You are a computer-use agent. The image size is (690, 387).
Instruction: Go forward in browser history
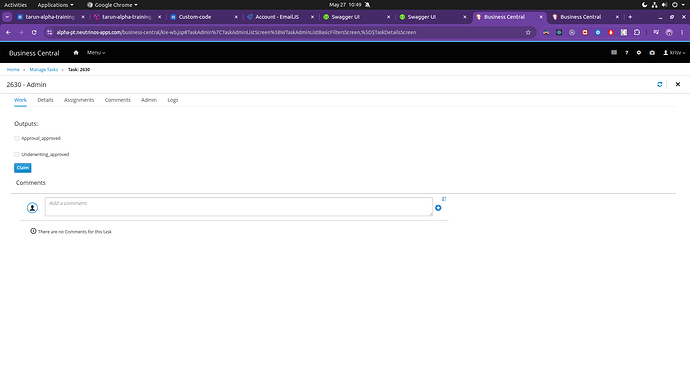tap(21, 32)
